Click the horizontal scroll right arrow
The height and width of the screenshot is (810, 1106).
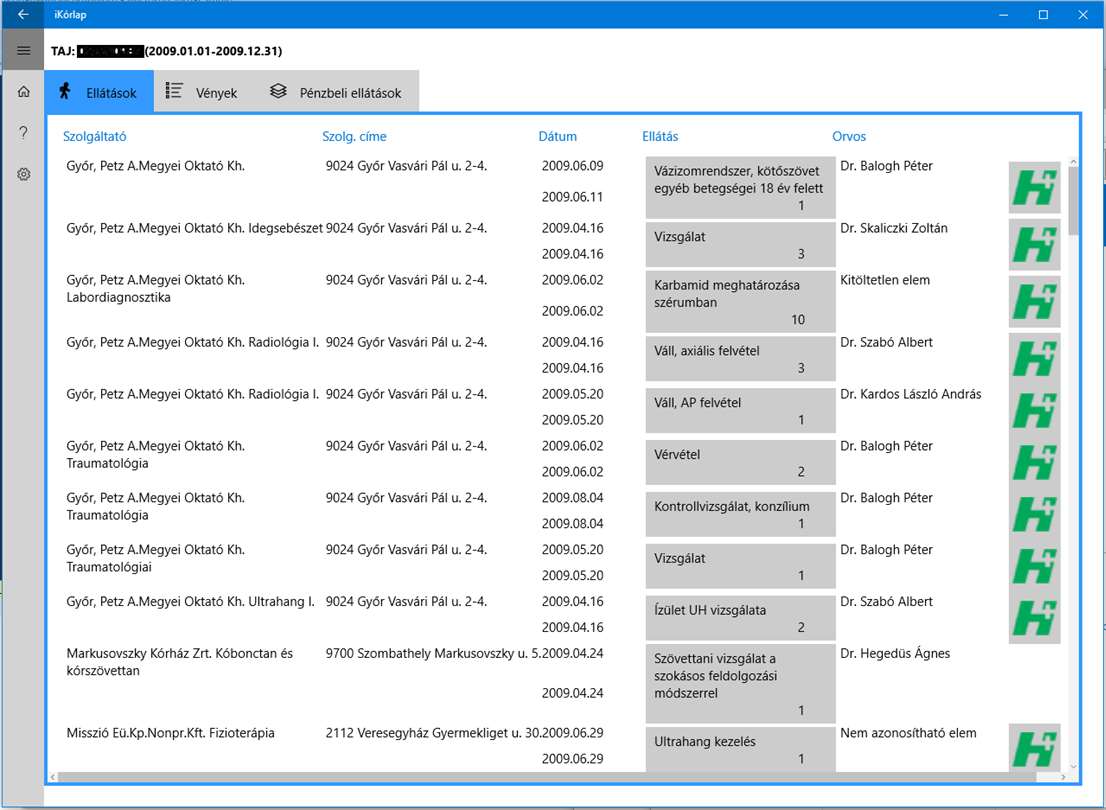pos(1064,777)
